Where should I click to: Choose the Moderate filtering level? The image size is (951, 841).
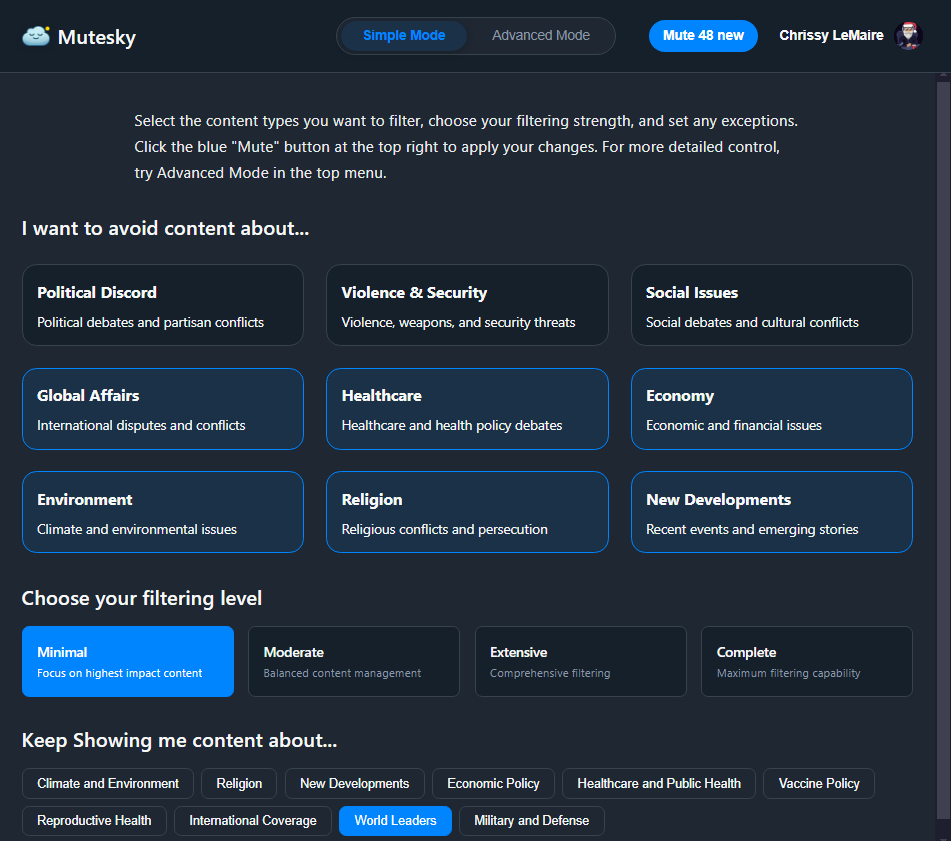tap(354, 661)
